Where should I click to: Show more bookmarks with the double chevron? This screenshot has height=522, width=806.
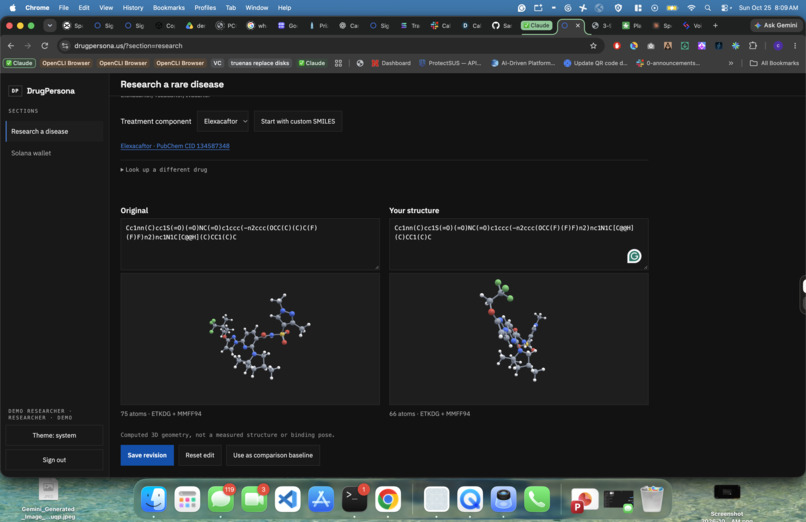[x=730, y=63]
